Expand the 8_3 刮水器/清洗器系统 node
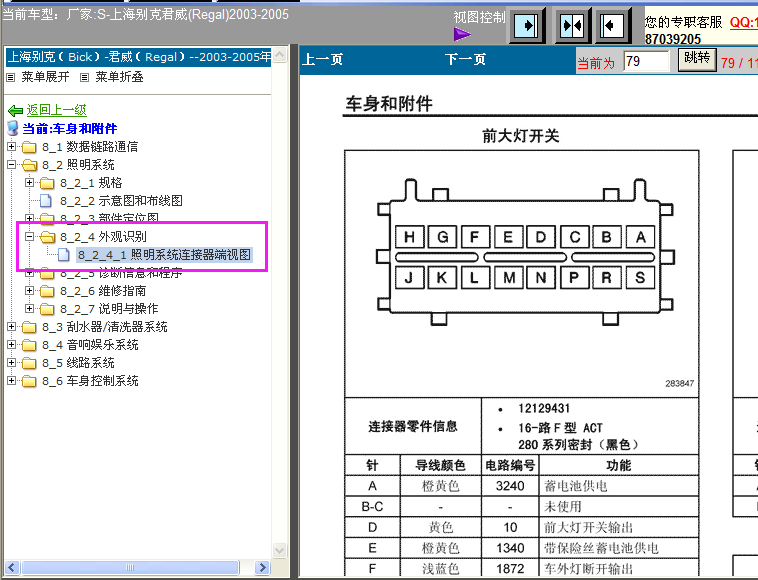 tap(11, 327)
